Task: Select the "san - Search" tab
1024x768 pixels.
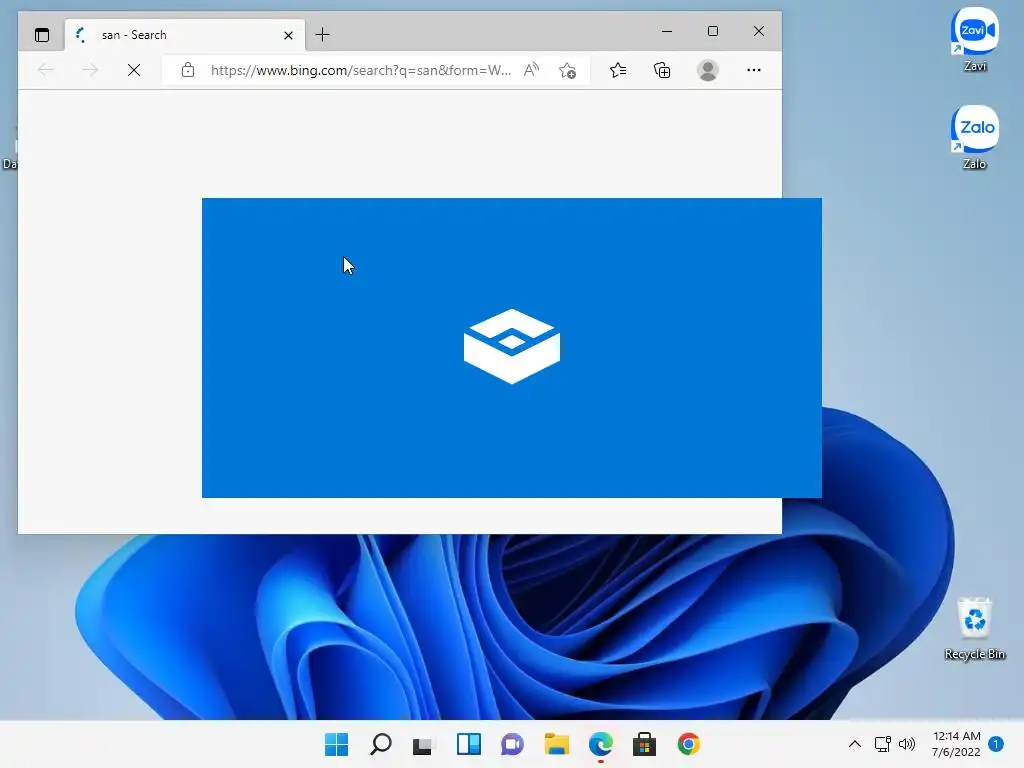Action: coord(185,35)
